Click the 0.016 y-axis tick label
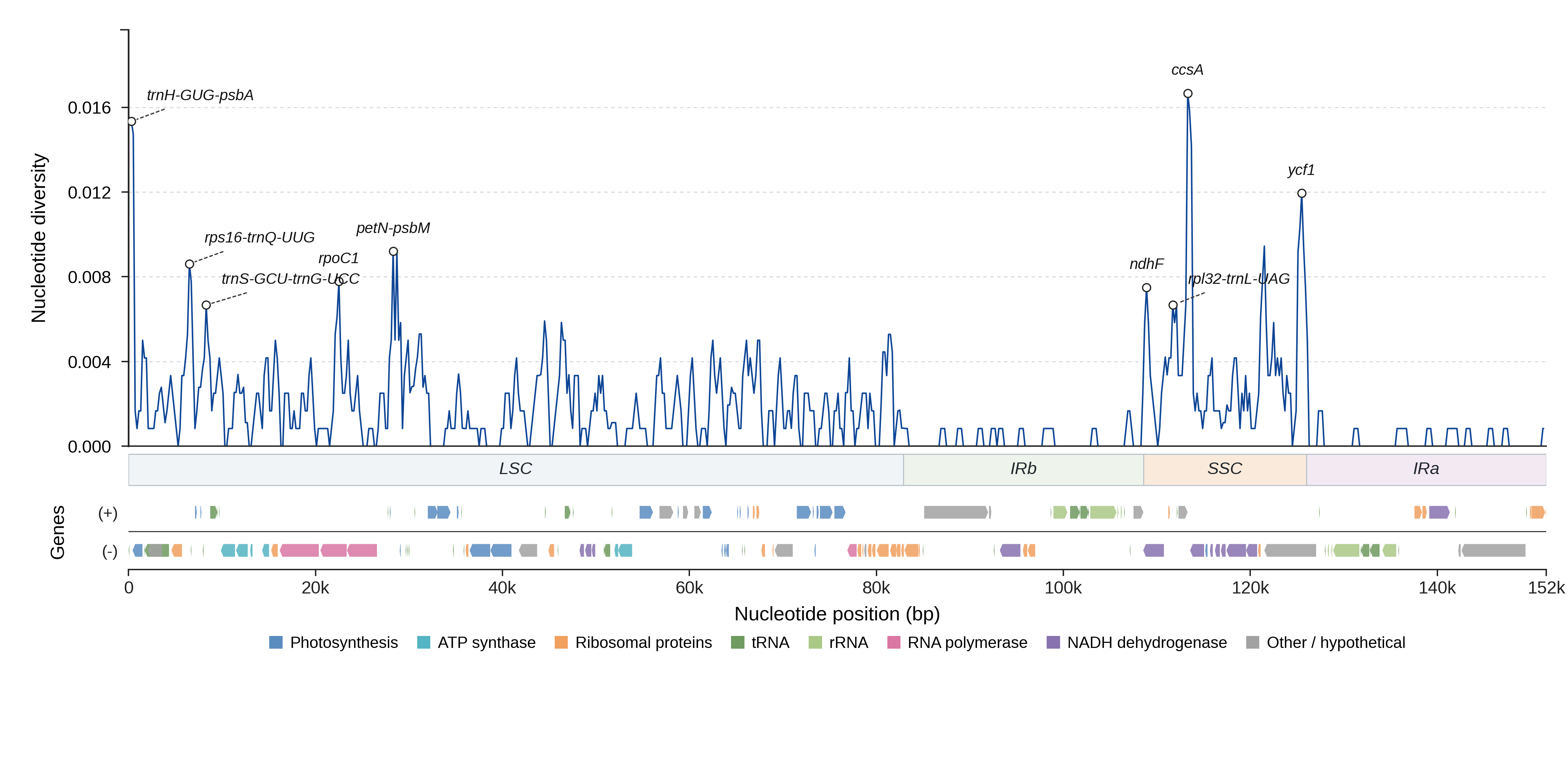 click(90, 108)
